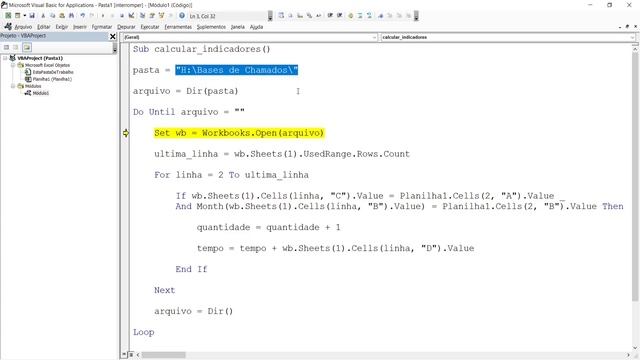Click View Code in the project pane
The width and height of the screenshot is (640, 360).
[x=6, y=47]
